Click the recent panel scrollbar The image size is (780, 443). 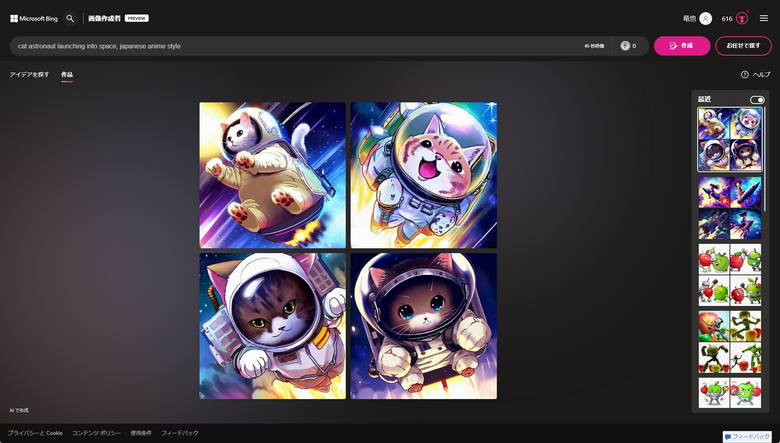(x=765, y=159)
